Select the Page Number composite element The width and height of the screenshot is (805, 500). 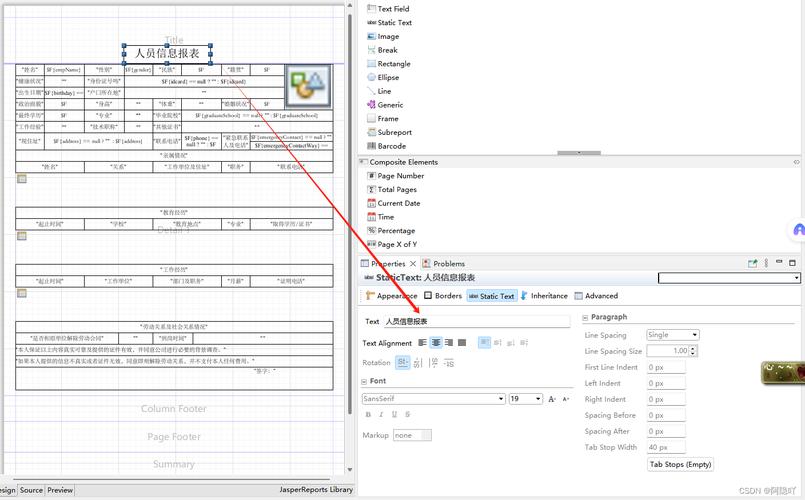point(395,176)
